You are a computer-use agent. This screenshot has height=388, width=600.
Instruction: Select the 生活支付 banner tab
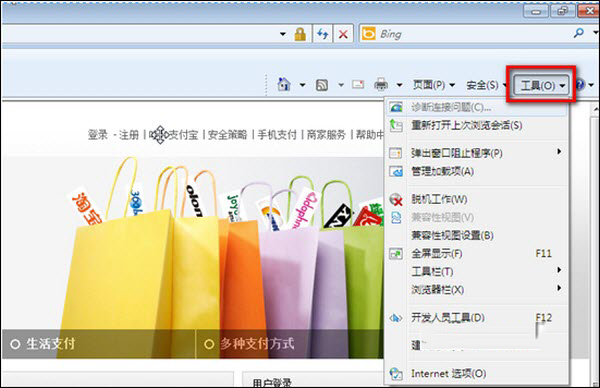[99, 344]
